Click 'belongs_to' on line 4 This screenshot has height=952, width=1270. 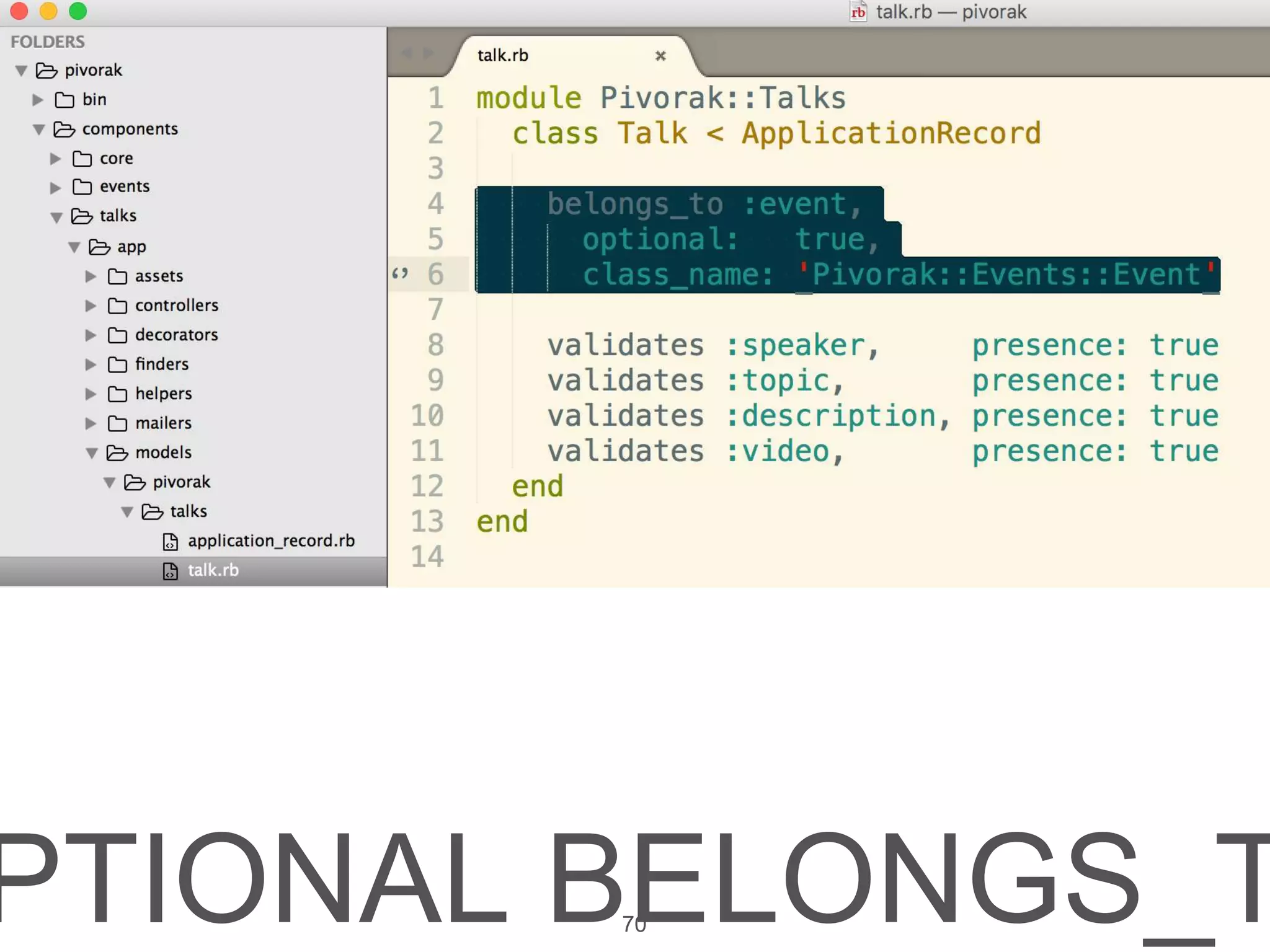636,205
